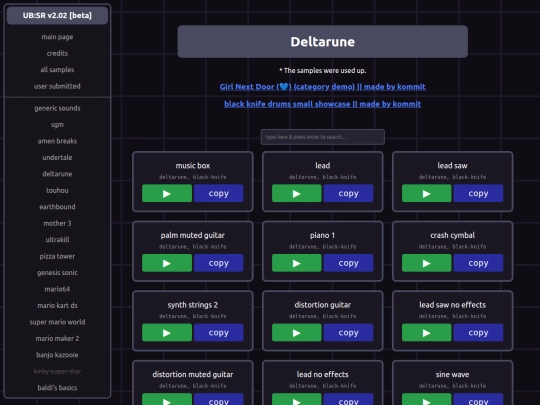540x405 pixels.
Task: Play the lead saw no effects sample
Action: (426, 332)
